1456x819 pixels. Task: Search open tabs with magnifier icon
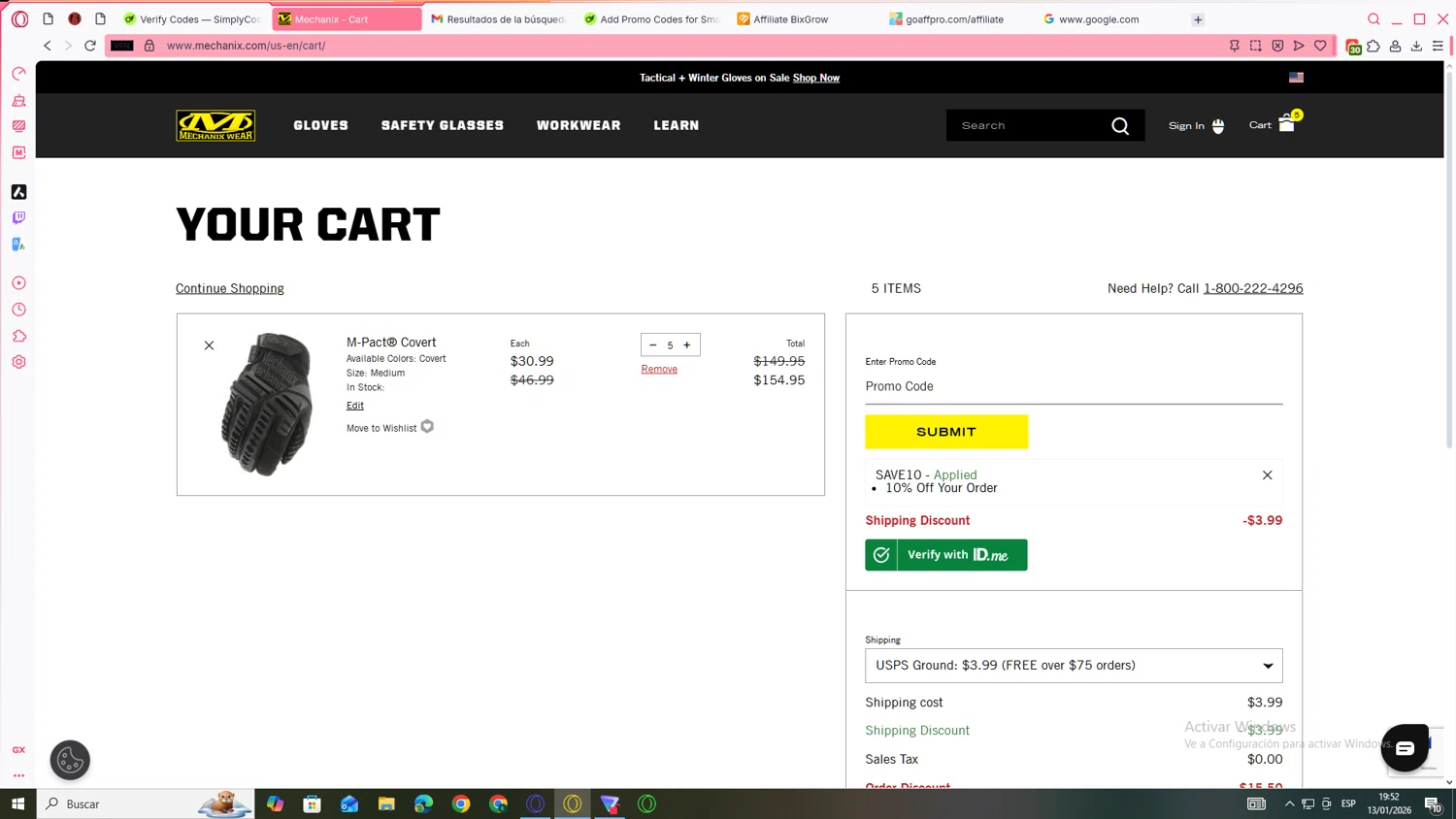pyautogui.click(x=1373, y=18)
